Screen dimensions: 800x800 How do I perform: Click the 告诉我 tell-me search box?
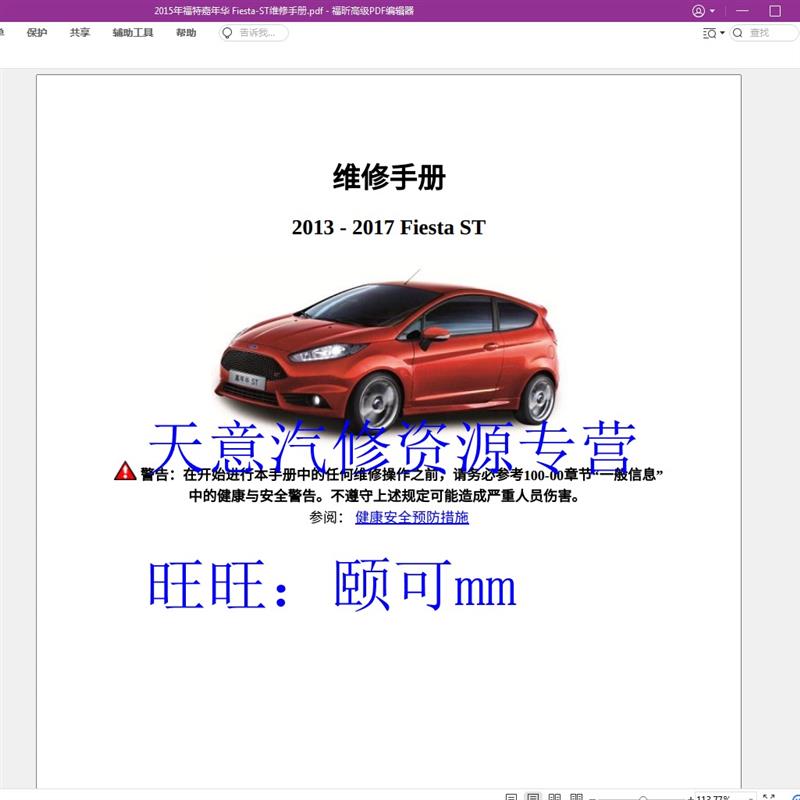(254, 33)
